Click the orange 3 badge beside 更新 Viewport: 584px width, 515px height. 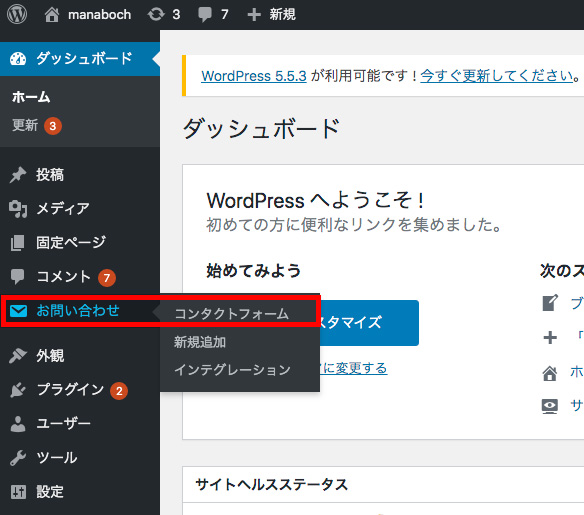tap(53, 126)
